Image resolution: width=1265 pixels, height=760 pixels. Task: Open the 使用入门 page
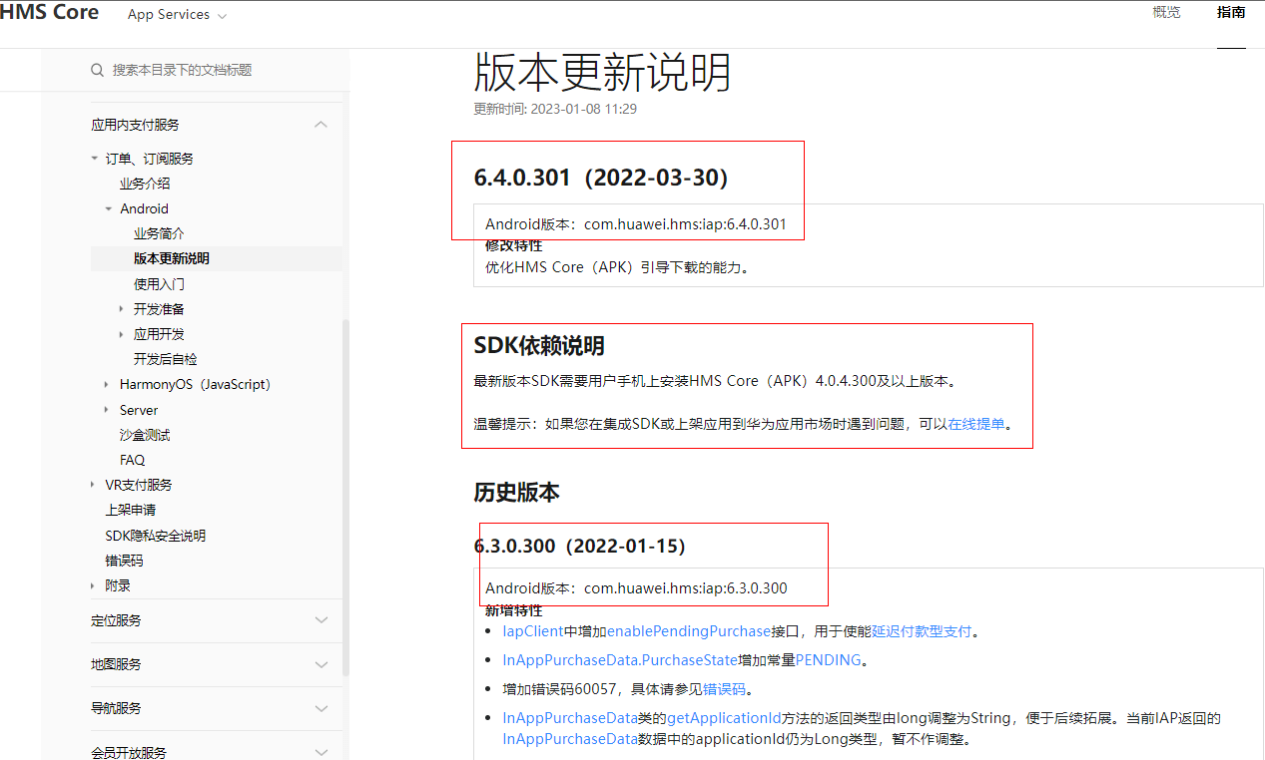[x=159, y=284]
